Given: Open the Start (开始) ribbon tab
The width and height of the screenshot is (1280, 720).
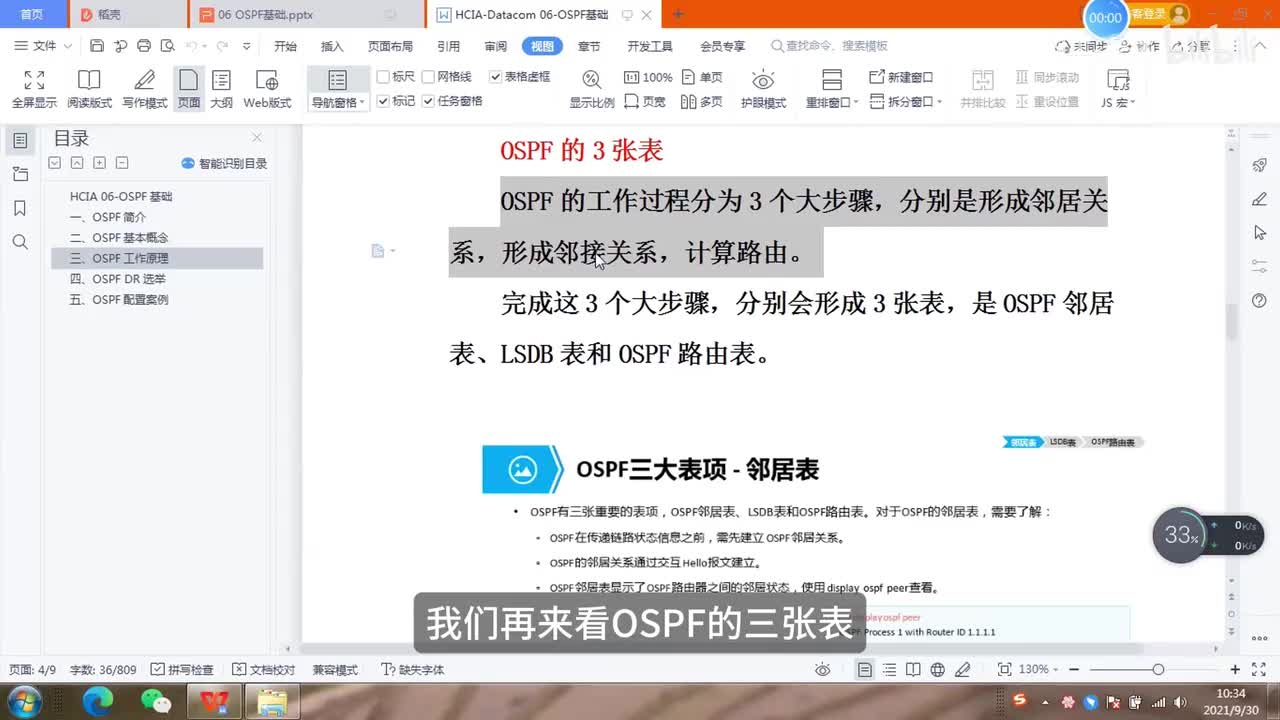Looking at the screenshot, I should point(286,46).
